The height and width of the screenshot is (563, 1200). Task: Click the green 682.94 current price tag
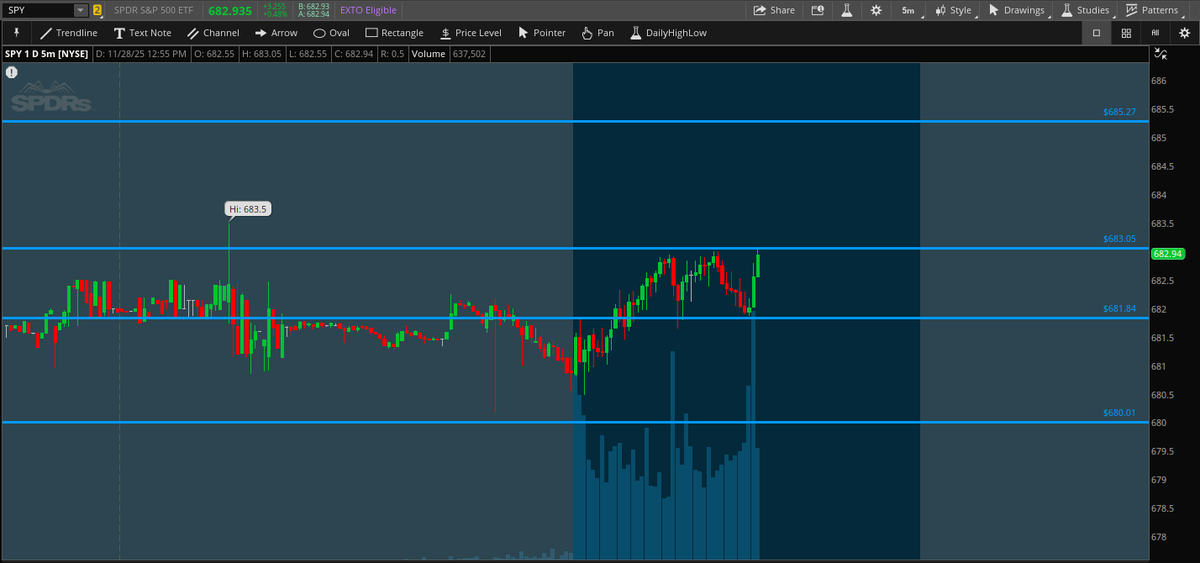pyautogui.click(x=1168, y=254)
